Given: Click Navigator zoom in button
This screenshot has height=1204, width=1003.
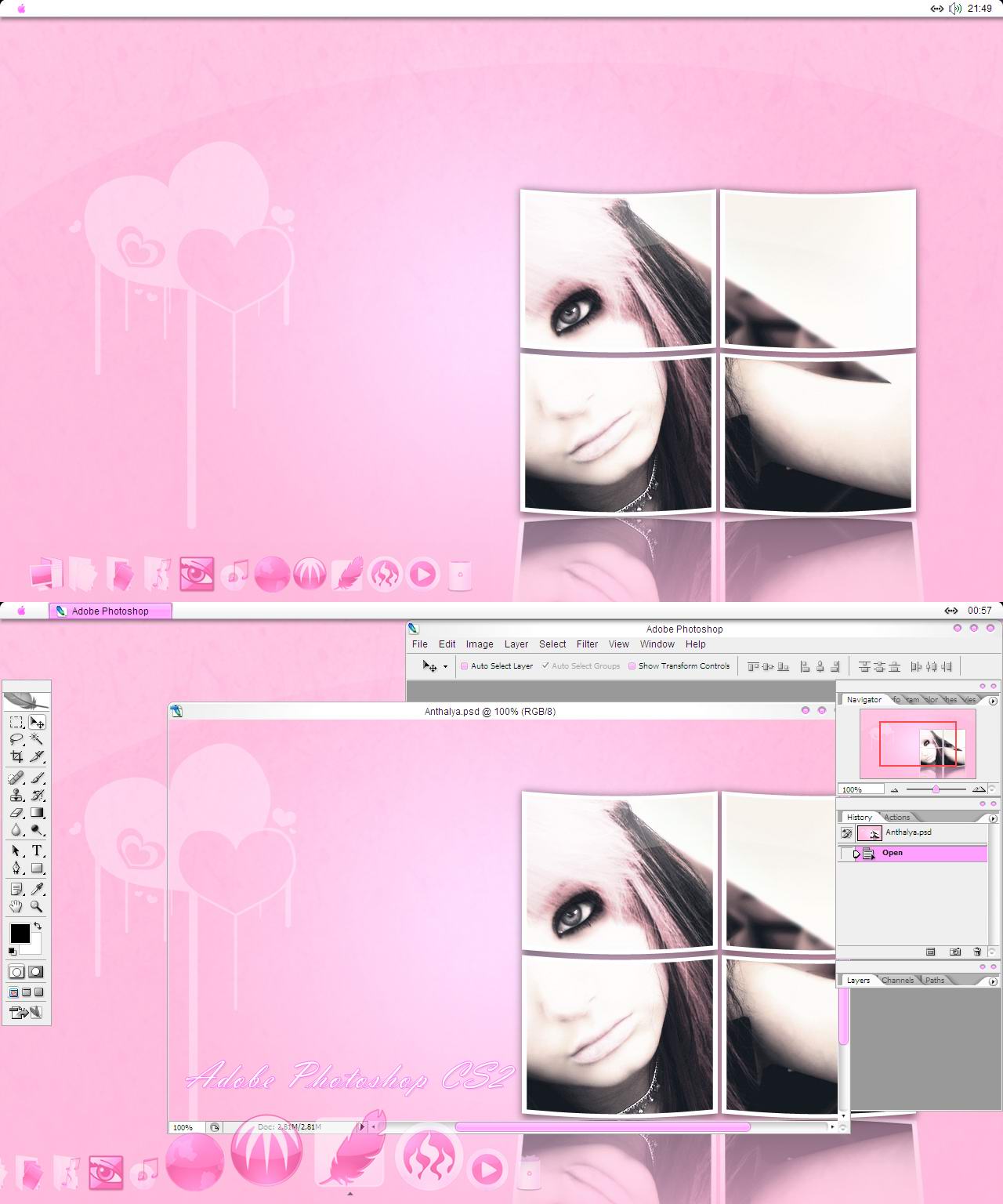Looking at the screenshot, I should pos(979,789).
